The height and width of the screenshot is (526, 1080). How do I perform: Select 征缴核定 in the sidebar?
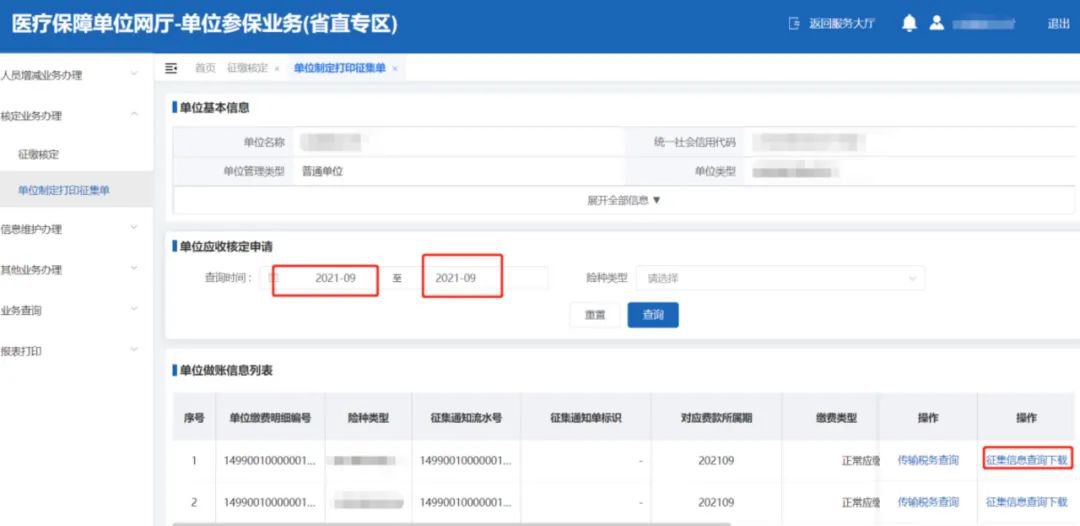click(39, 154)
